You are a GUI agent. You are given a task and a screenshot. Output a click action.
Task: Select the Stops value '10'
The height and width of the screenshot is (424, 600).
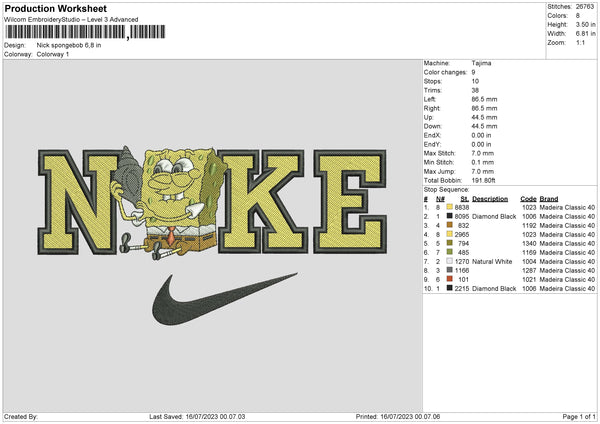point(475,81)
